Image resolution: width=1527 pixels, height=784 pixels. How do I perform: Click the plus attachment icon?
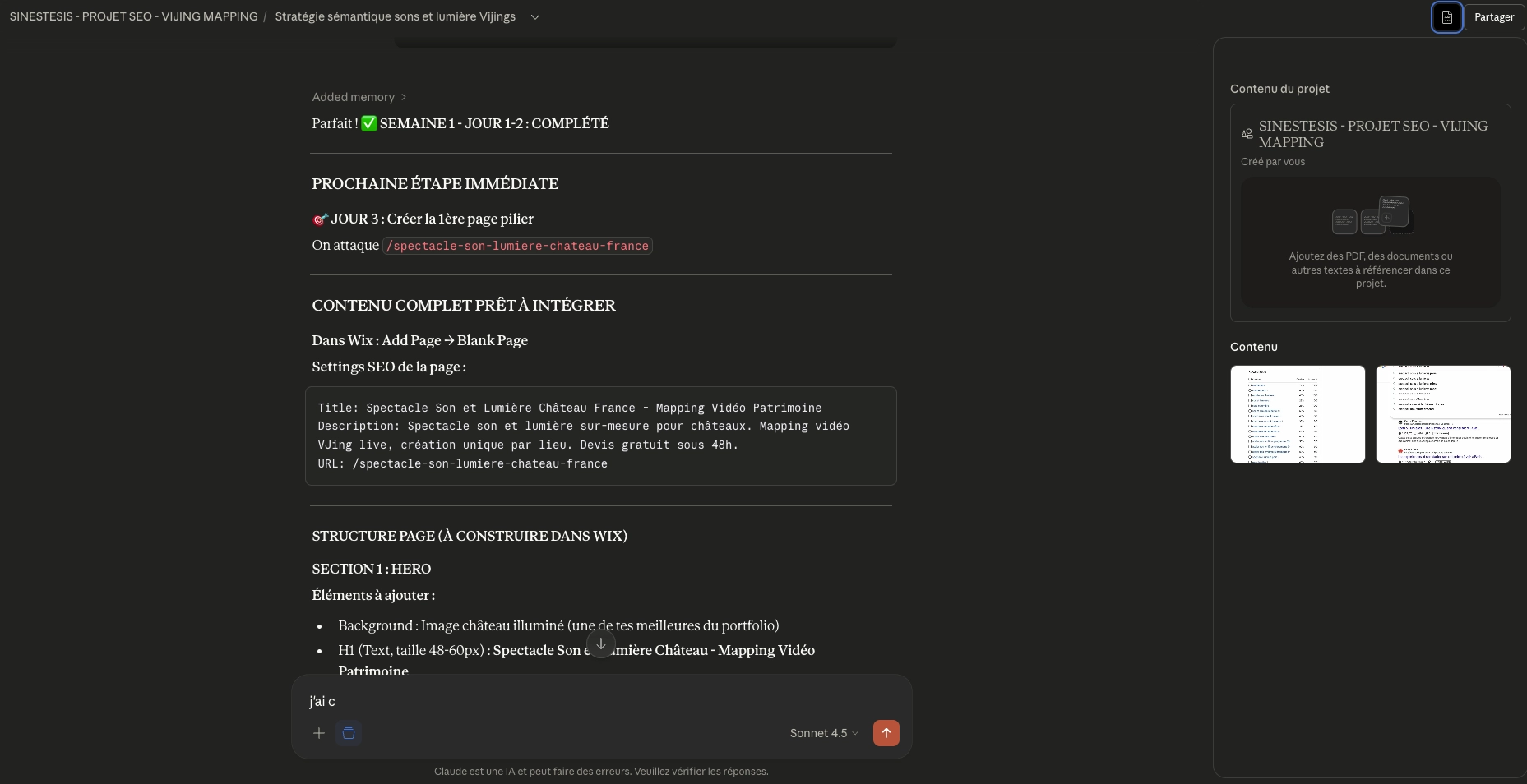(319, 733)
